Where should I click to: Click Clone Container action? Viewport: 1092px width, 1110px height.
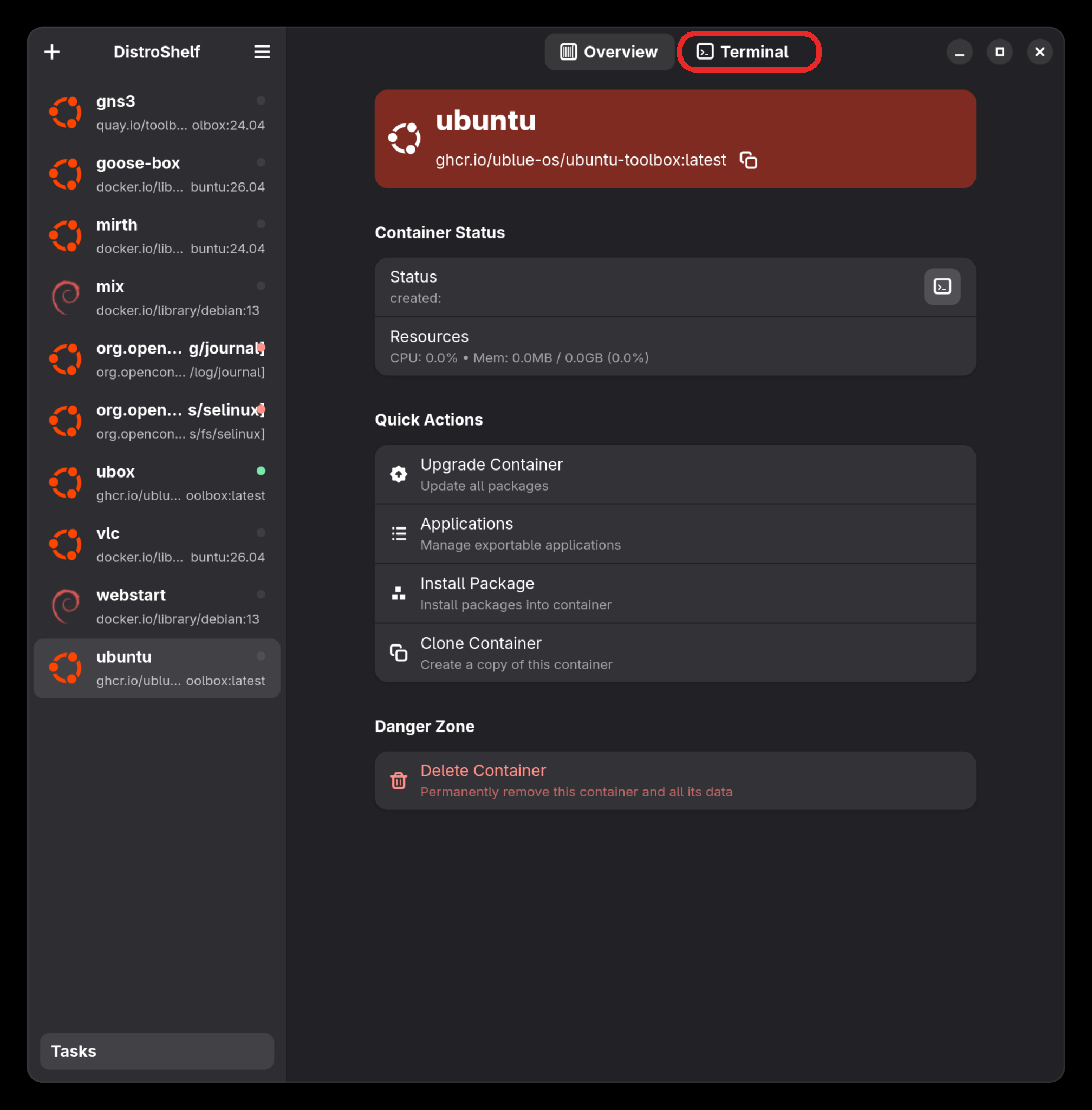(675, 653)
